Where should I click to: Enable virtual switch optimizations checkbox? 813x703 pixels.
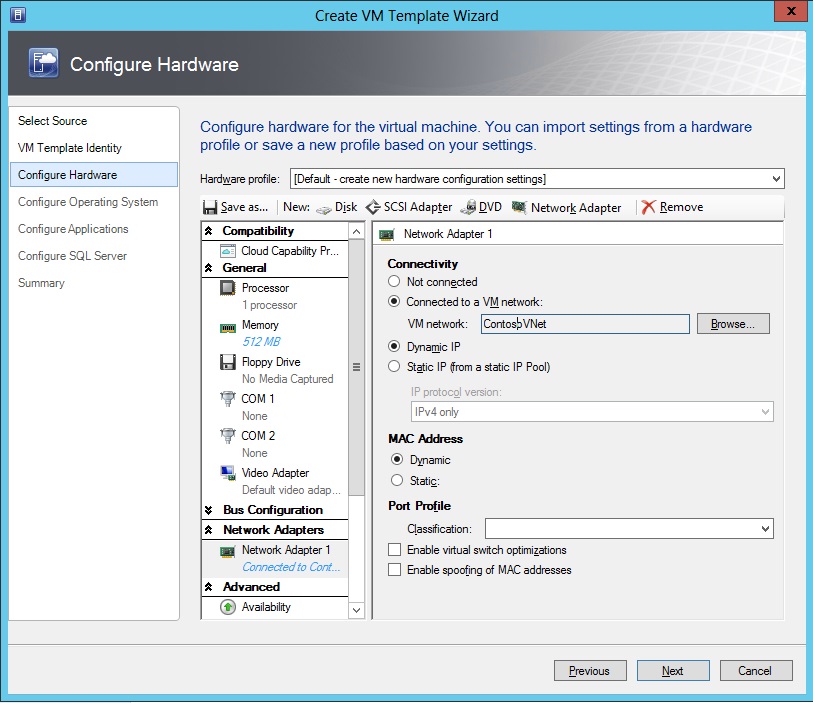coord(395,550)
